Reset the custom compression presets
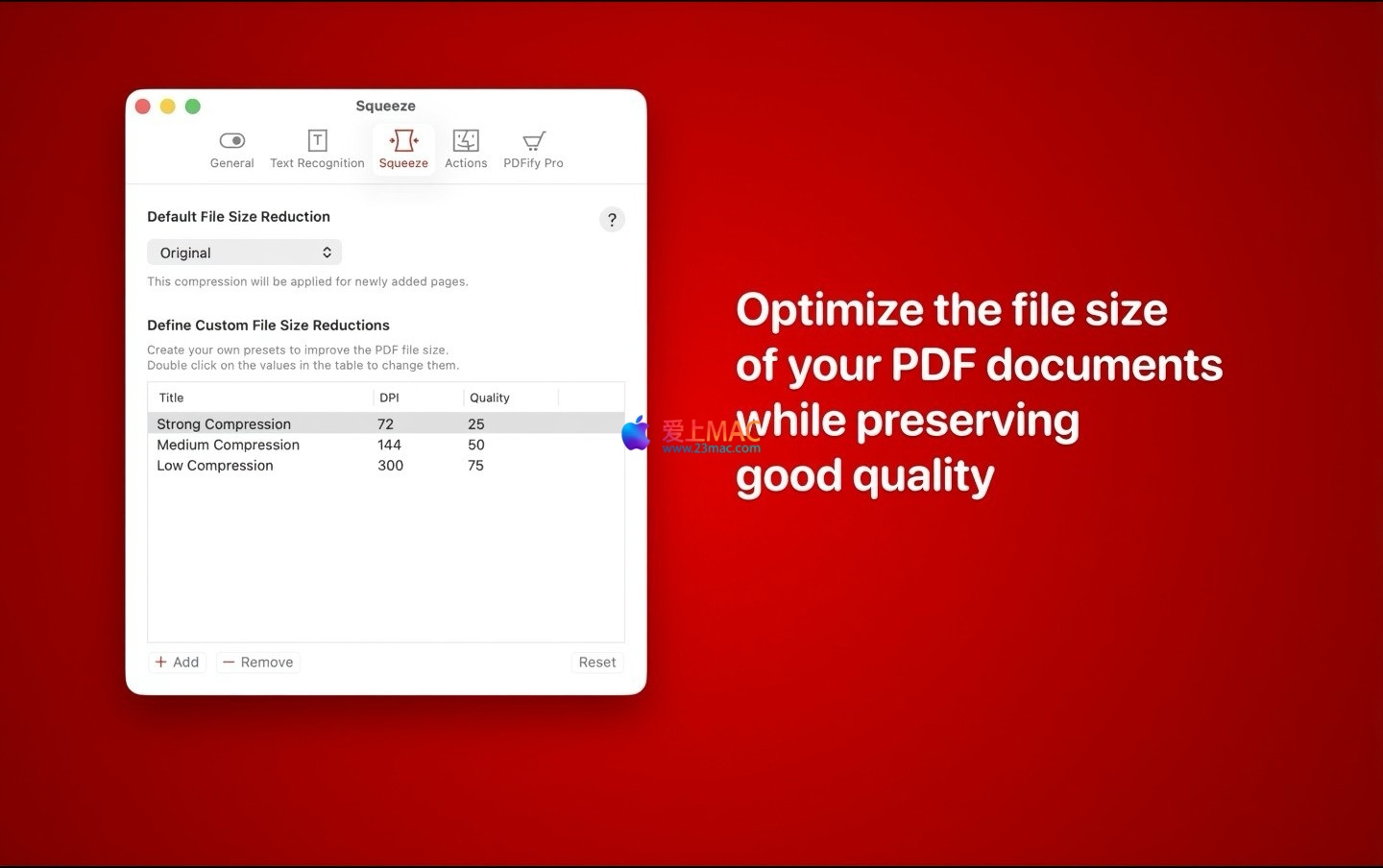The width and height of the screenshot is (1383, 868). (596, 663)
